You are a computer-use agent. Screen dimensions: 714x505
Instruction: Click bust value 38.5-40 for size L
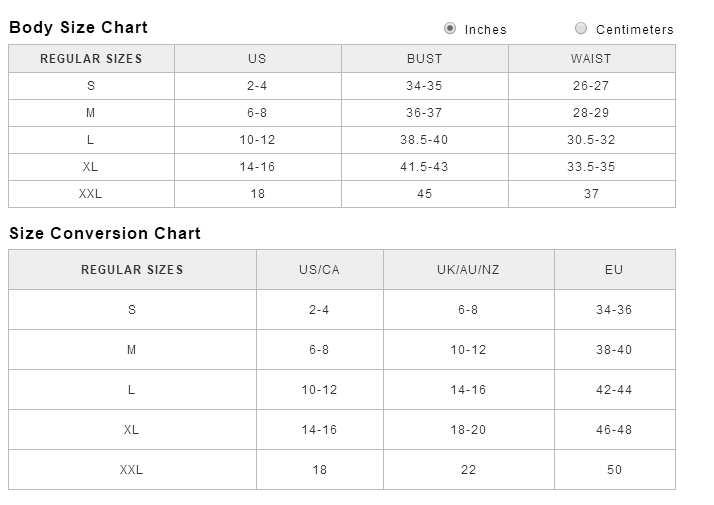coord(424,140)
